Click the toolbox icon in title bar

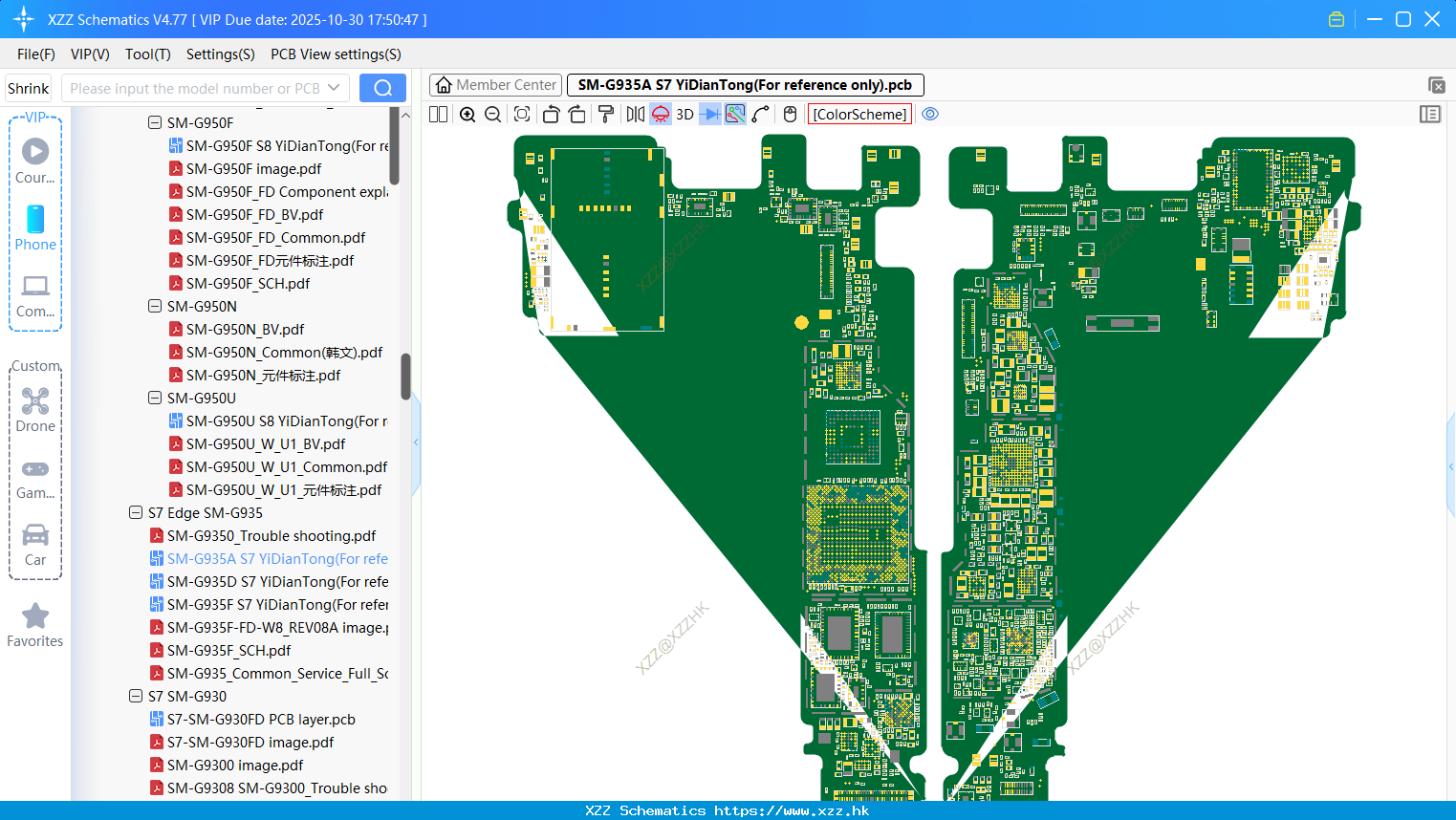(x=1336, y=19)
